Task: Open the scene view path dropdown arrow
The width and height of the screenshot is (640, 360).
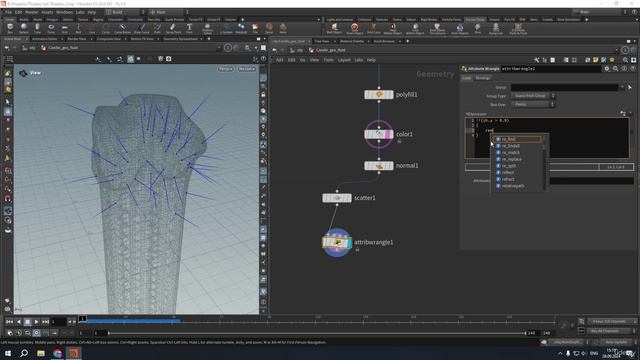Action: 219,48
